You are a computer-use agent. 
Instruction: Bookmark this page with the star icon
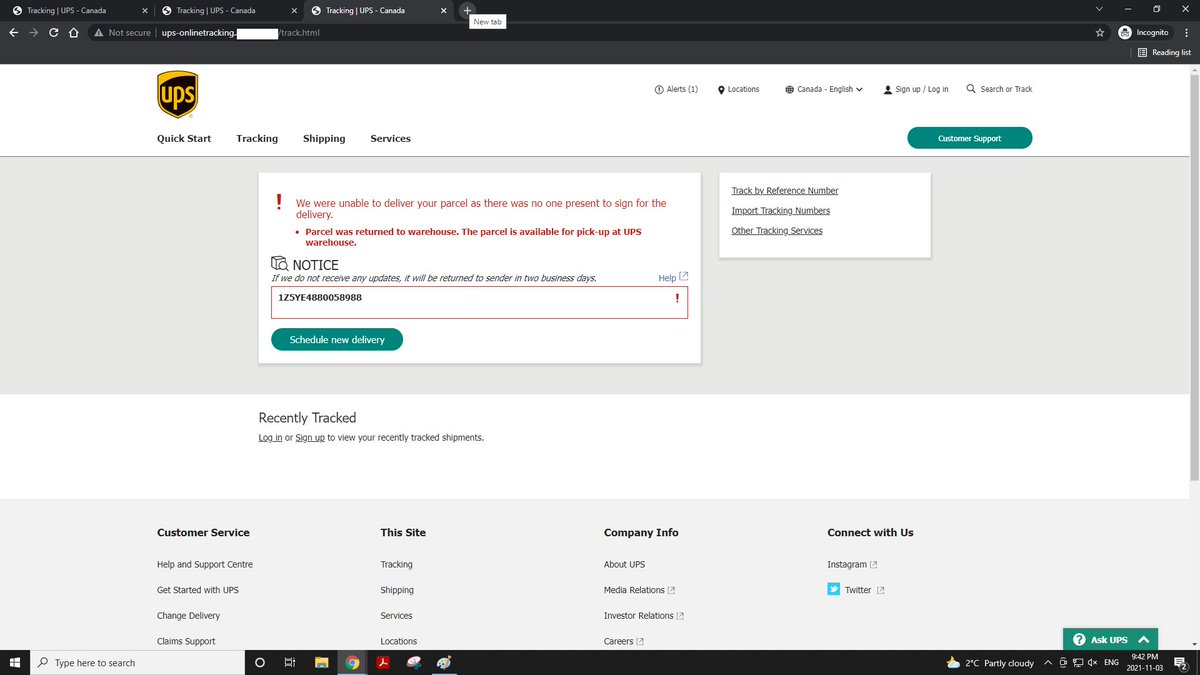(1100, 32)
